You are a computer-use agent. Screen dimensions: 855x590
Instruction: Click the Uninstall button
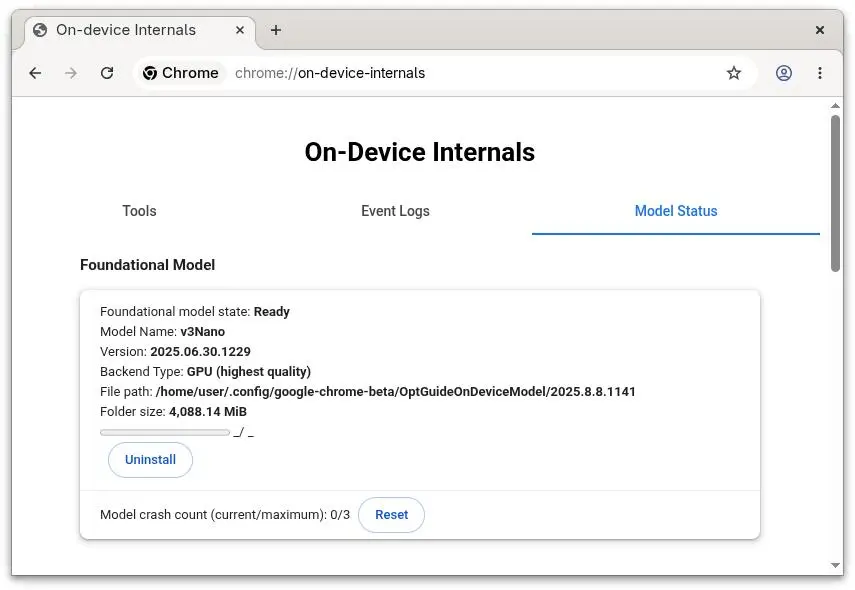(x=150, y=460)
